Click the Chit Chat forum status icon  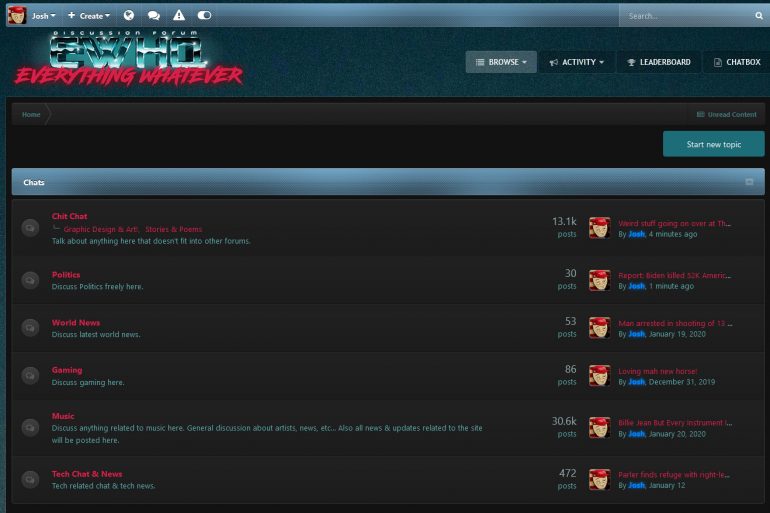(x=30, y=228)
